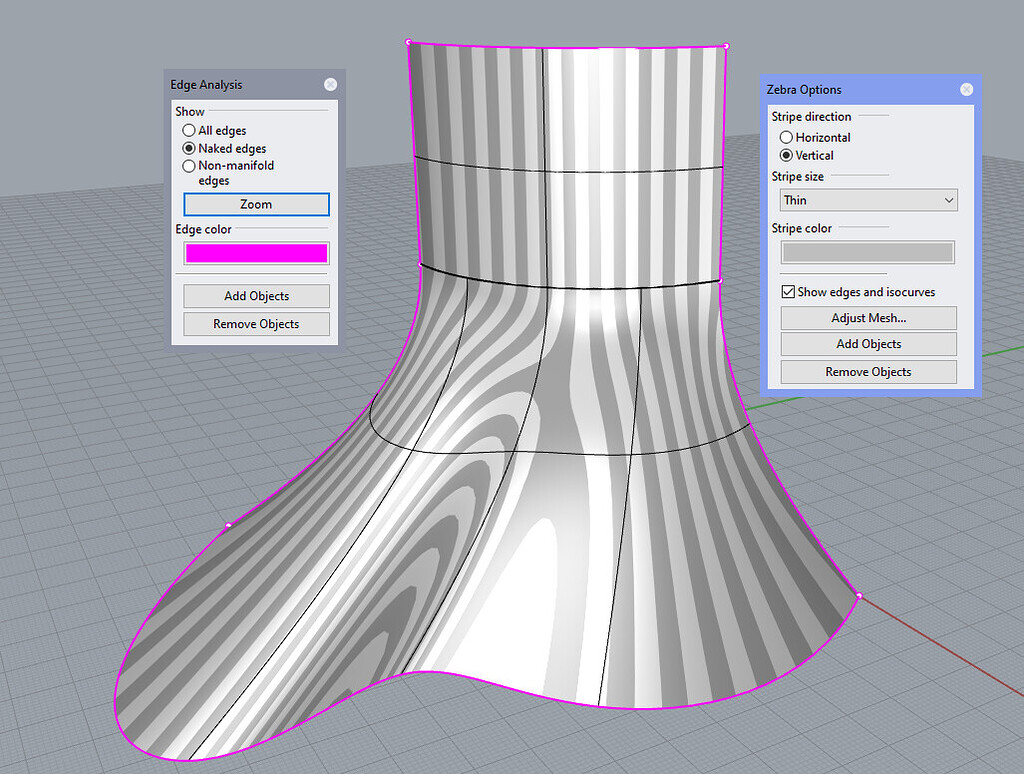Set stripe direction to Horizontal

tap(787, 137)
